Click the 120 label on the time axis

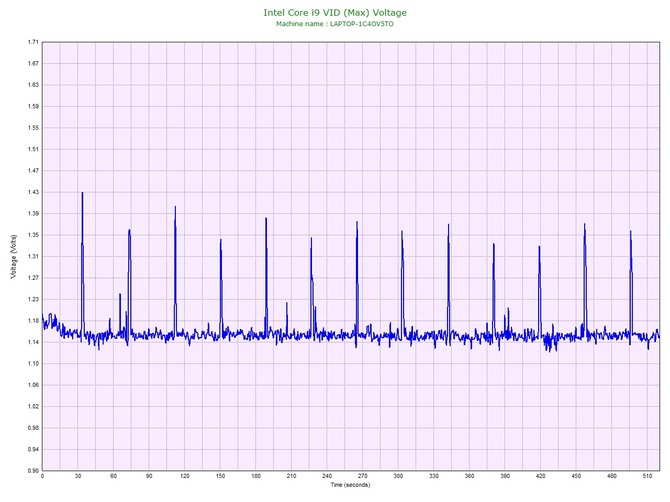[x=185, y=477]
